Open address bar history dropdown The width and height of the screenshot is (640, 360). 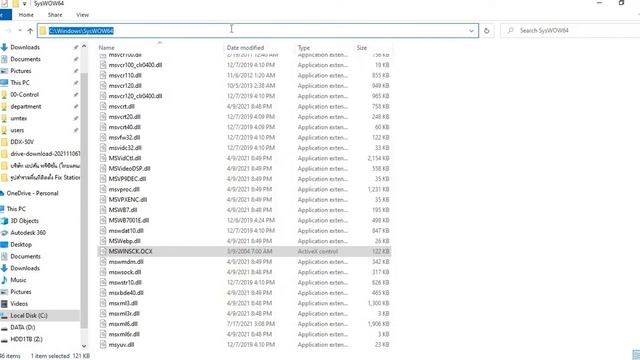[x=471, y=31]
